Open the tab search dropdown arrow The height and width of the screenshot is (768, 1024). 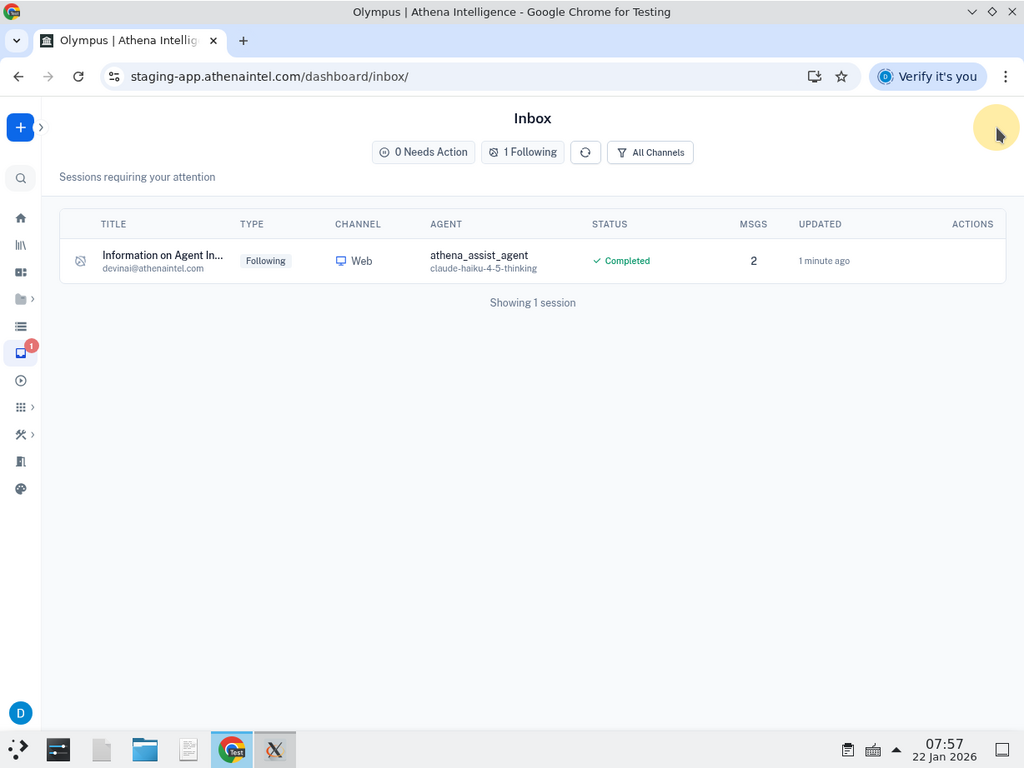point(16,40)
